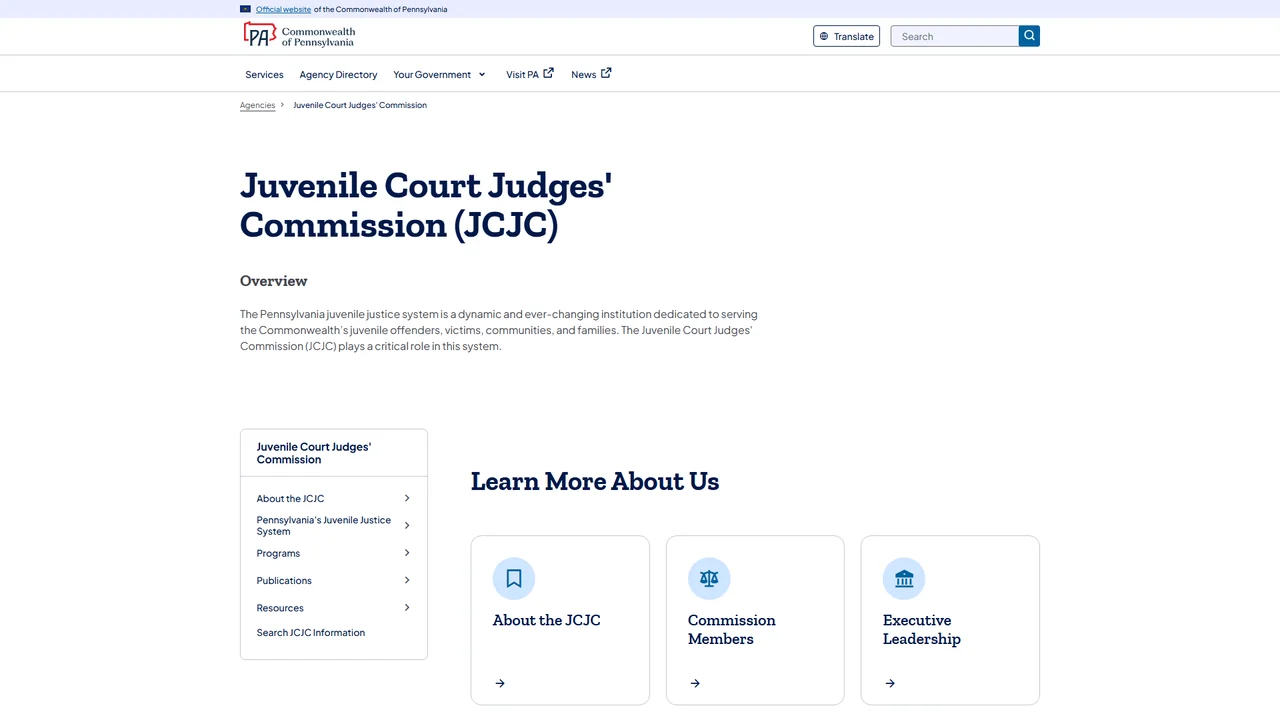This screenshot has width=1280, height=720.
Task: Click the bookmark icon on About the JCJC card
Action: click(x=514, y=578)
